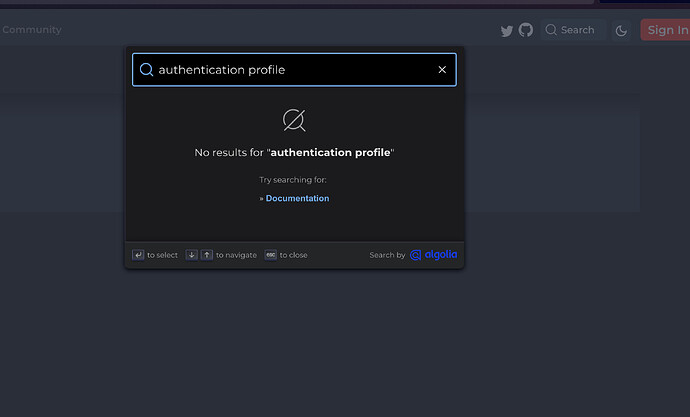Click the 'to select' footer label
The width and height of the screenshot is (690, 417).
162,255
